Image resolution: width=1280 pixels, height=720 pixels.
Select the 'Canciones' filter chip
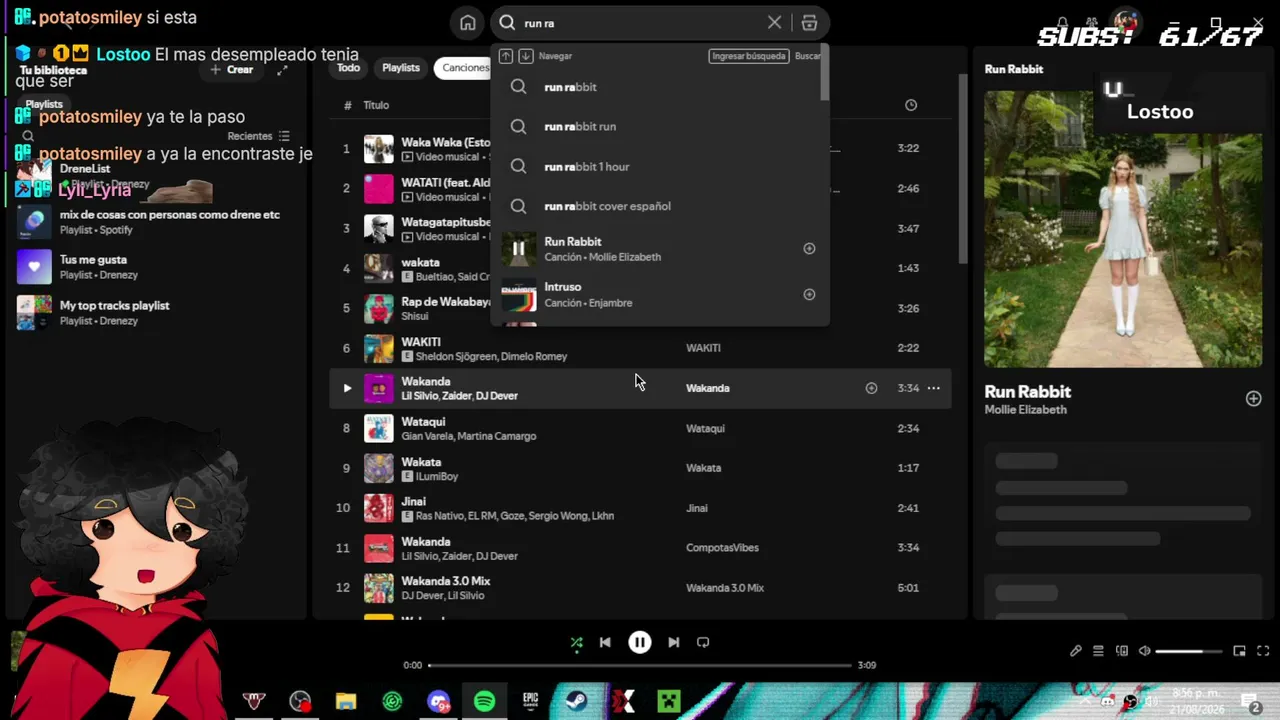click(x=464, y=68)
